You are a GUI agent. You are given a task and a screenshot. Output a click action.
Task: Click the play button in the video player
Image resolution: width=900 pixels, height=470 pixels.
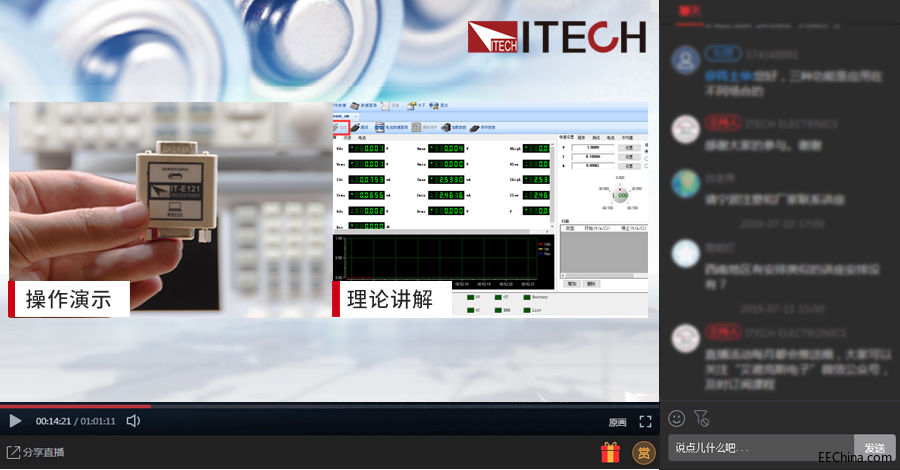(15, 422)
